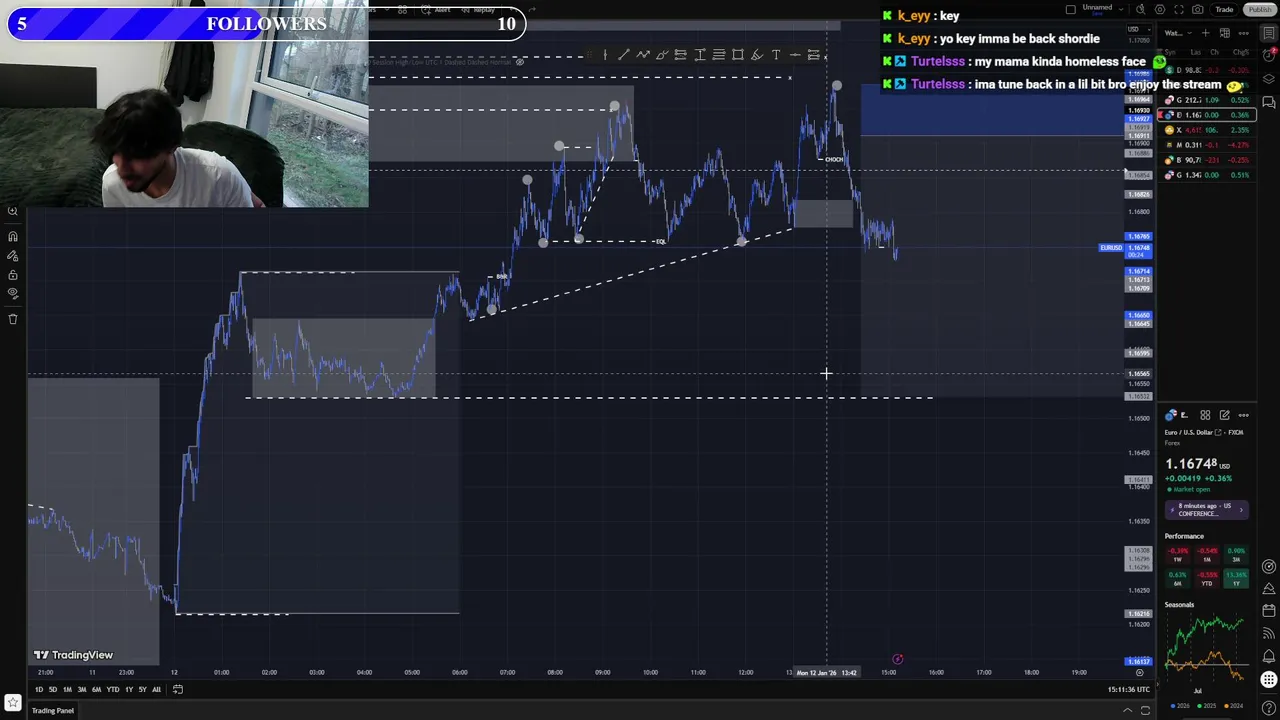Viewport: 1280px width, 720px height.
Task: Select watchlist row G 1.34 with 0.51%
Action: click(1207, 175)
